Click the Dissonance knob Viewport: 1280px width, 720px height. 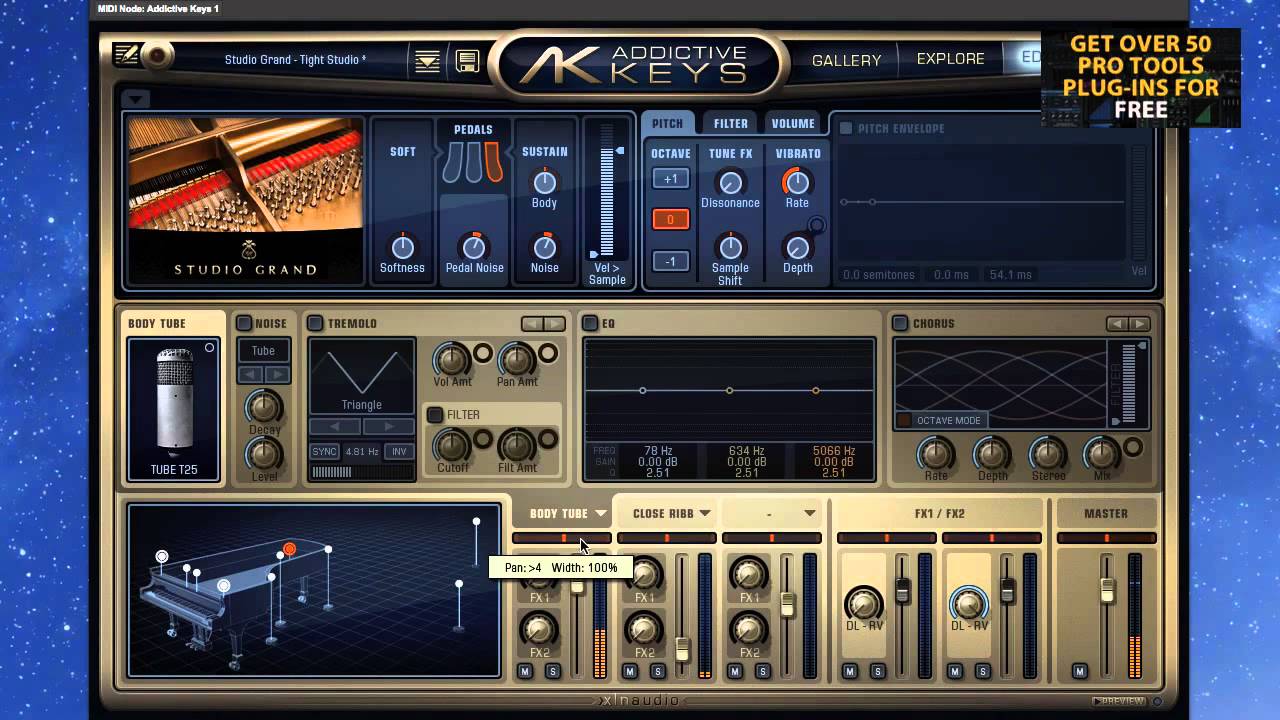730,182
